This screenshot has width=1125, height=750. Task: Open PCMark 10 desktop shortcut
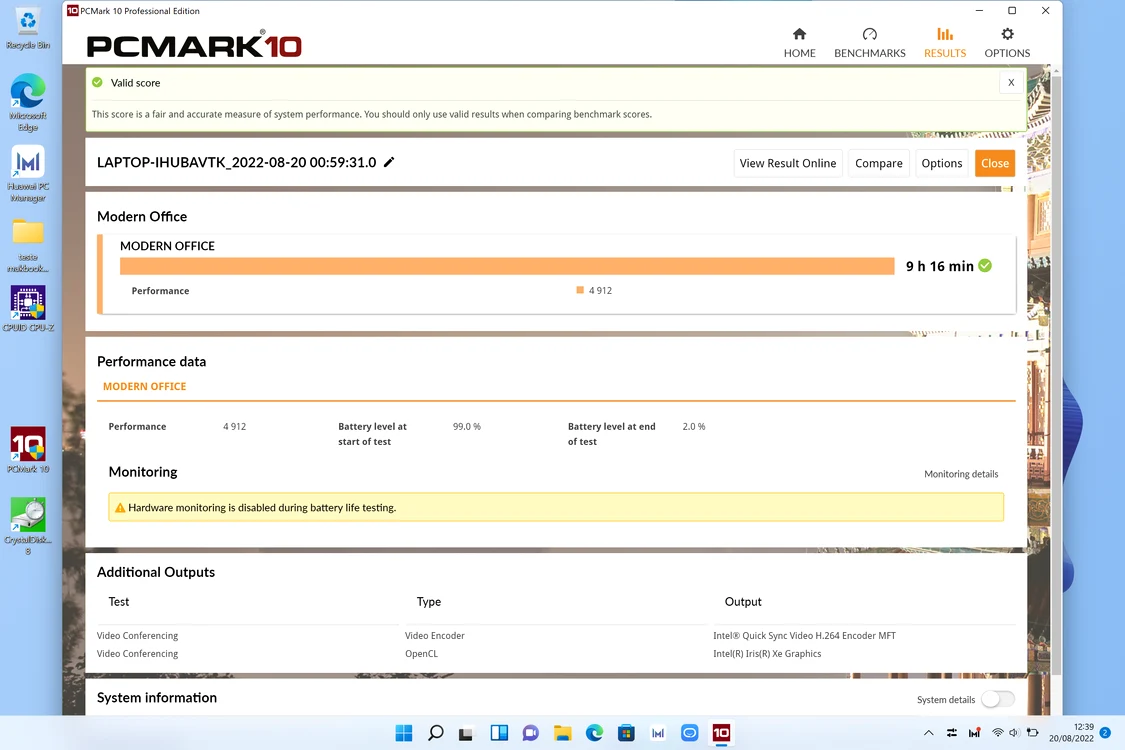[x=28, y=450]
